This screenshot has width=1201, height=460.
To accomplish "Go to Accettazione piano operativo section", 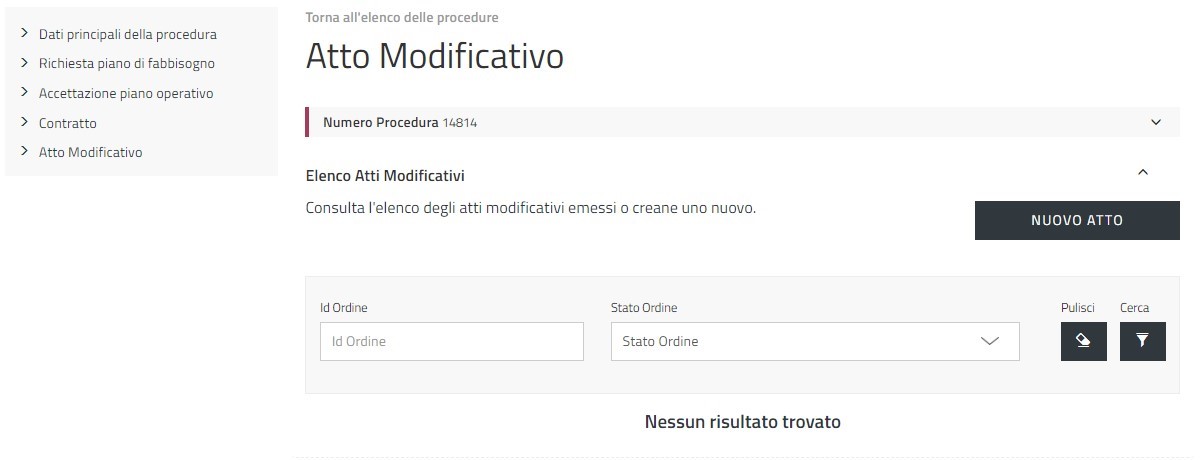I will [126, 93].
